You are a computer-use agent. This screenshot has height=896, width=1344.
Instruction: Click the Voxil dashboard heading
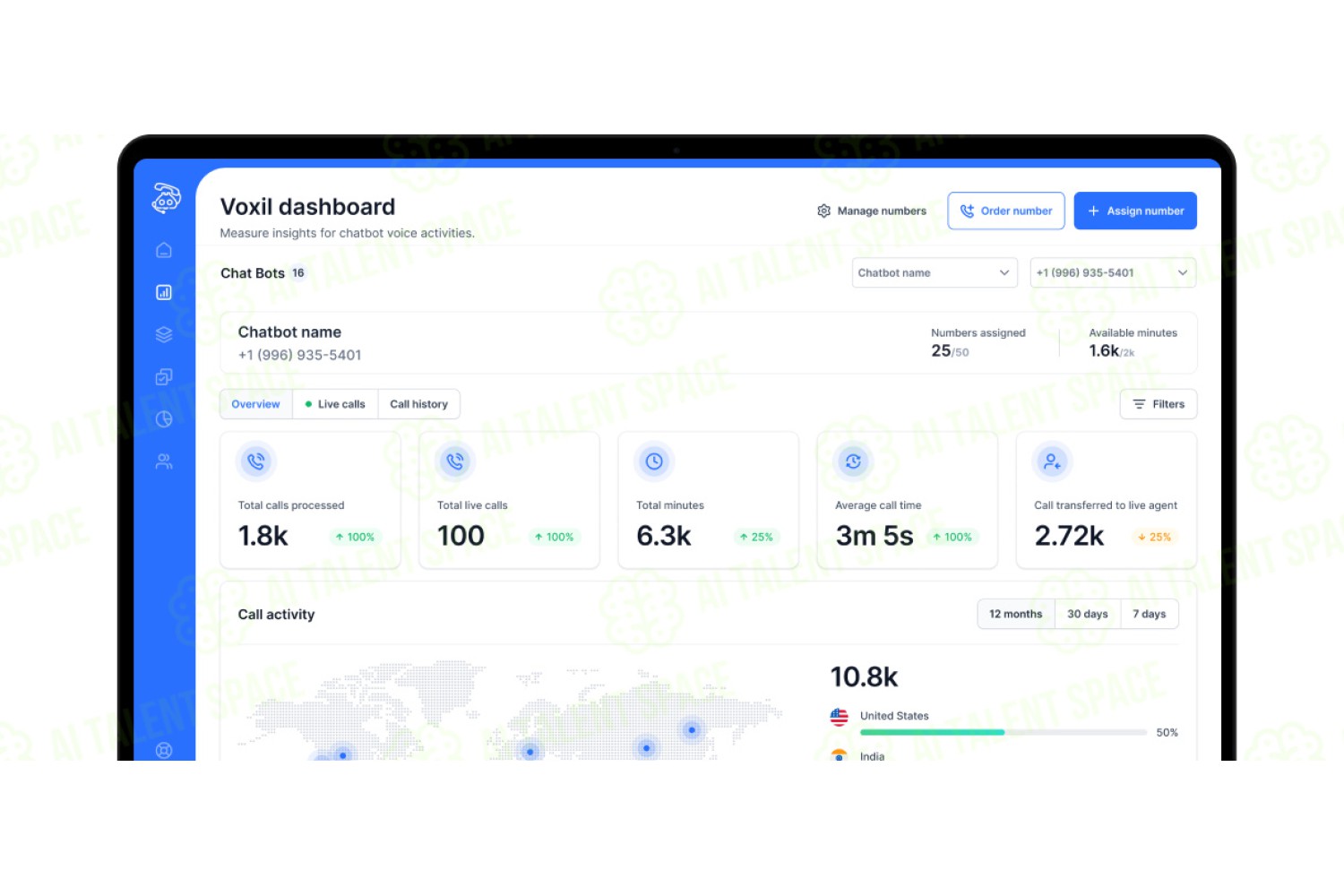pyautogui.click(x=307, y=207)
